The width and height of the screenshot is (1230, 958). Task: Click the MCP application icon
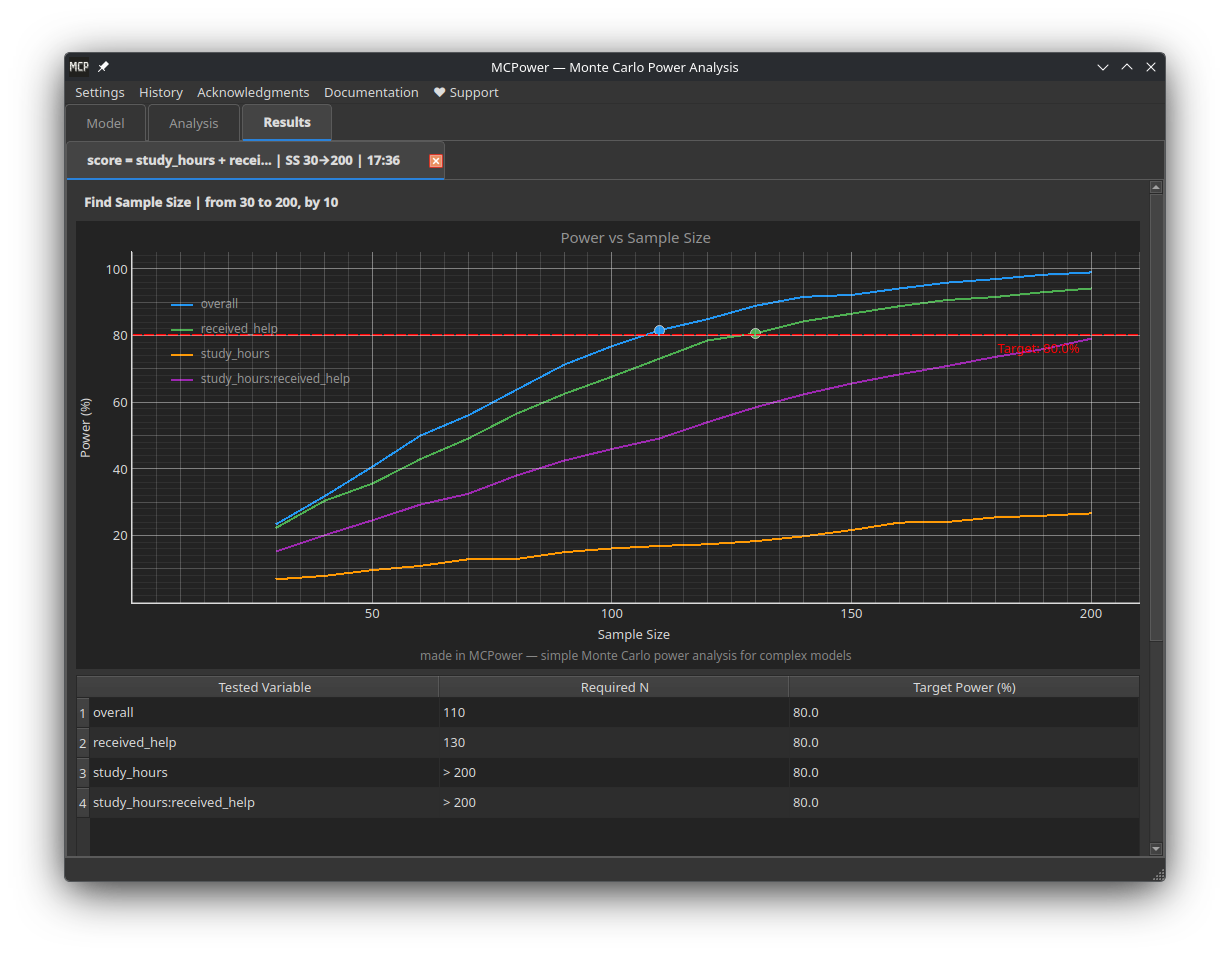[x=79, y=67]
